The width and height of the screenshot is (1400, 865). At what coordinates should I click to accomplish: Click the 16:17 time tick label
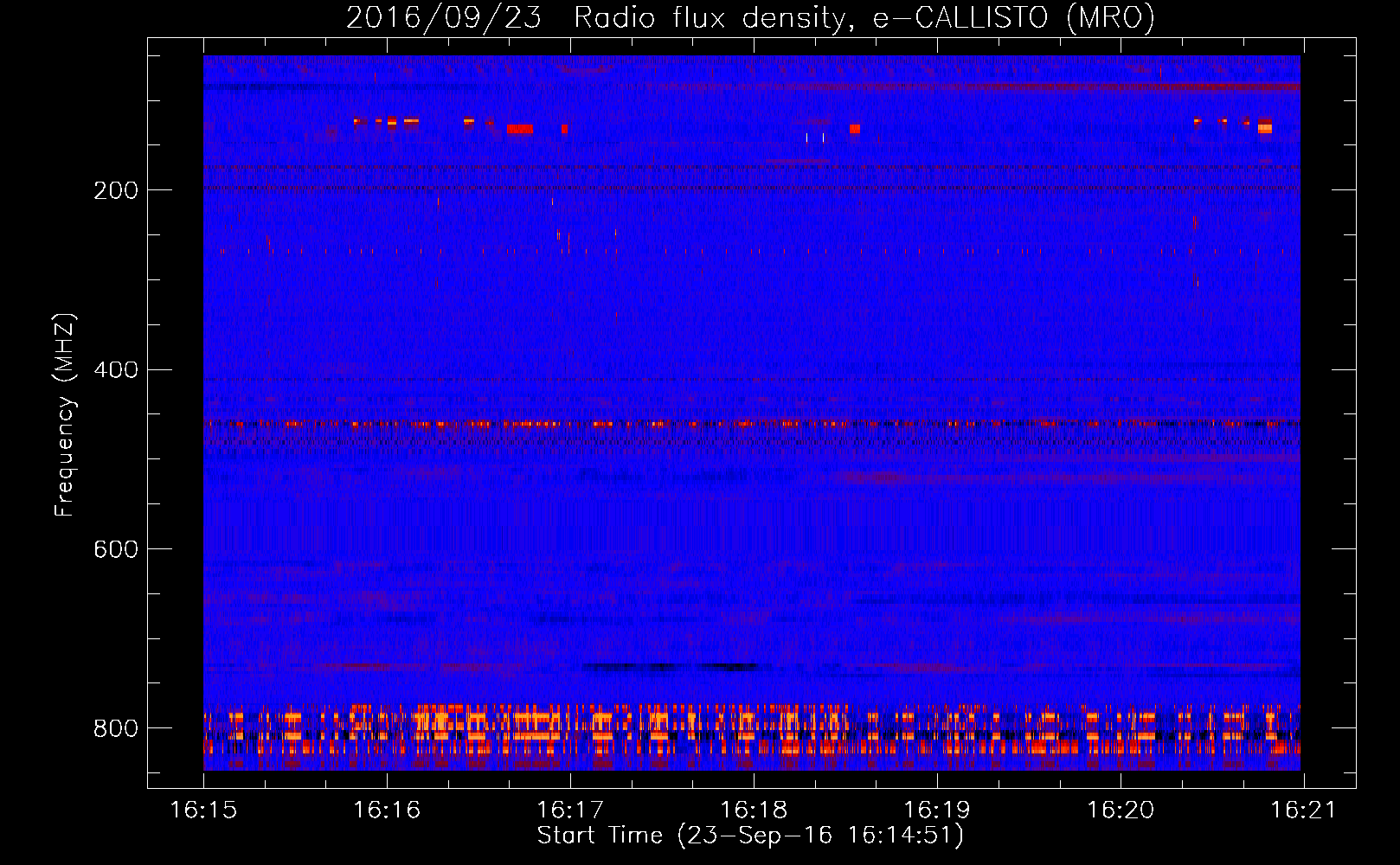click(x=570, y=810)
